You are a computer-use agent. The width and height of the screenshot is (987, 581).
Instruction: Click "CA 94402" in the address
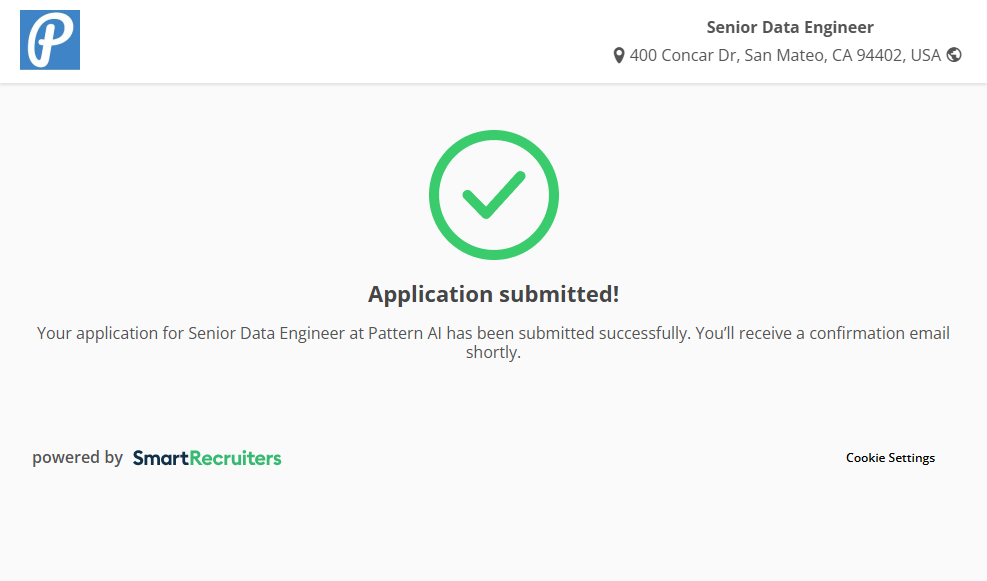click(867, 56)
